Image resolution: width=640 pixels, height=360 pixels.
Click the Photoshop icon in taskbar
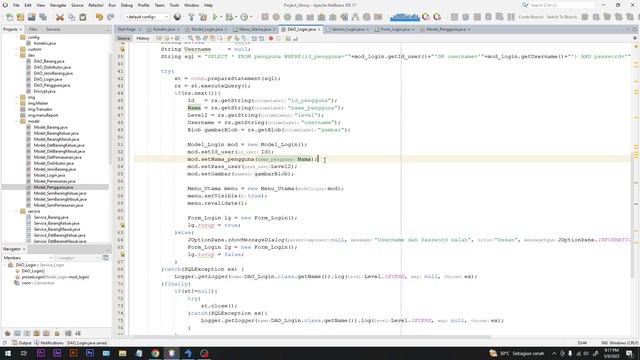coord(90,353)
